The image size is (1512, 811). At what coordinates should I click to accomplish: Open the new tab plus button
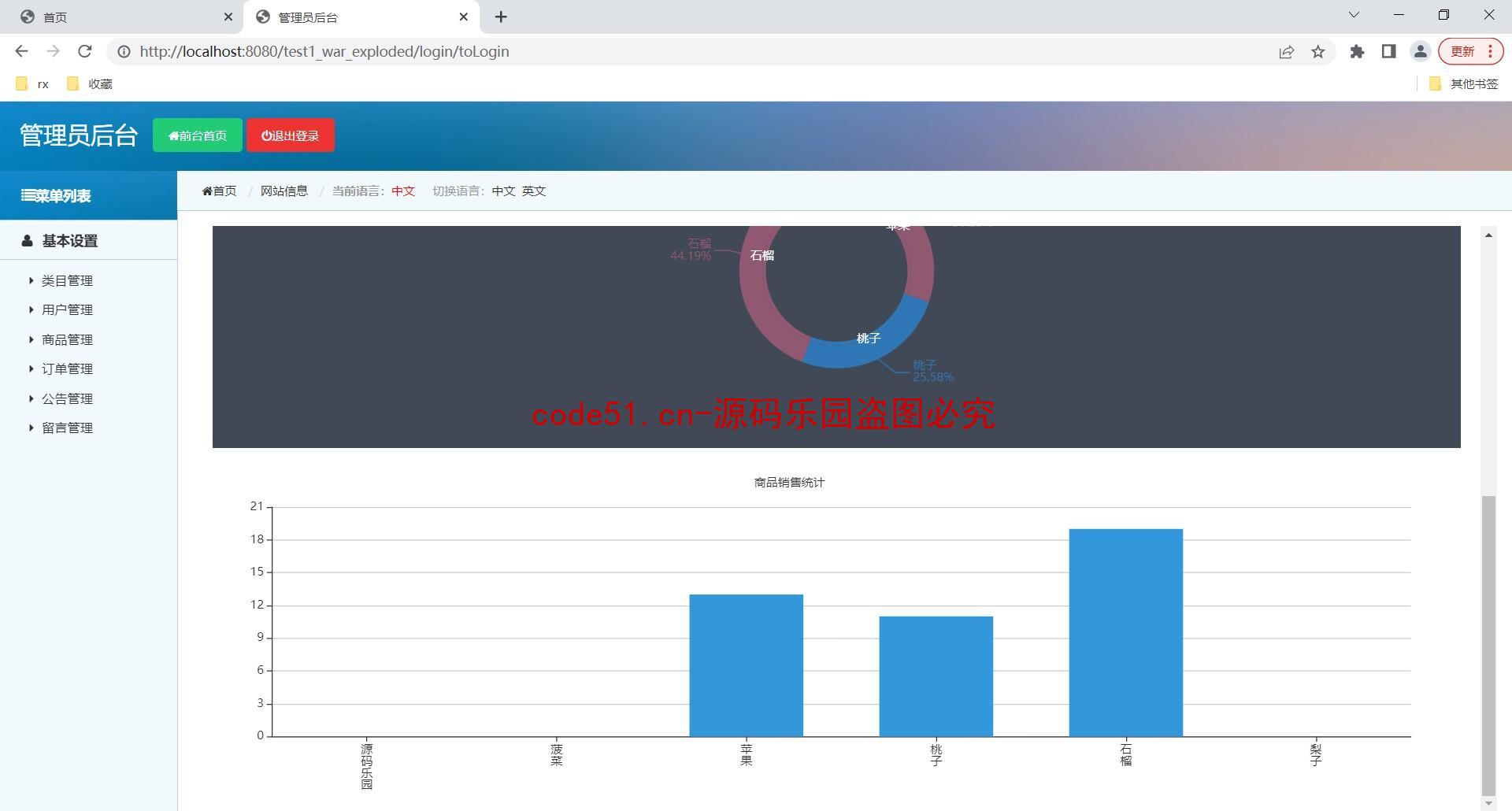pyautogui.click(x=501, y=17)
